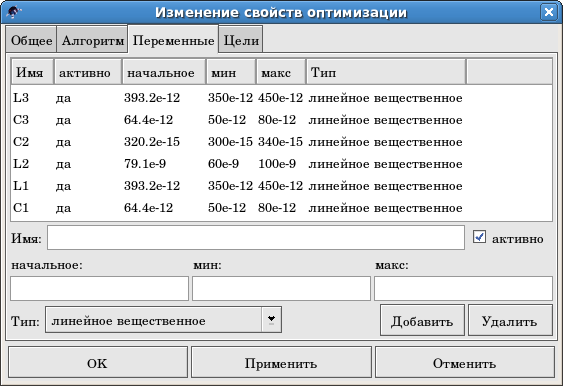The height and width of the screenshot is (386, 563).
Task: Sort by the Имя column header
Action: [33, 72]
